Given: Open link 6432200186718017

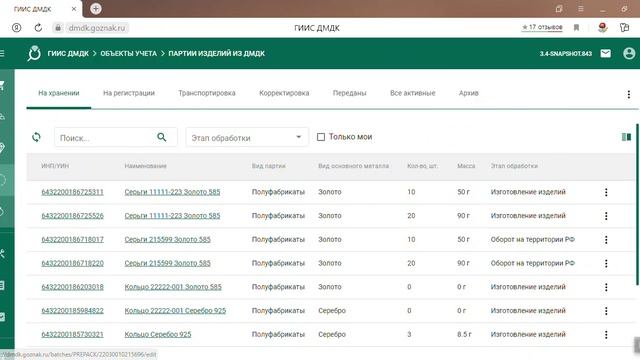Looking at the screenshot, I should [72, 240].
